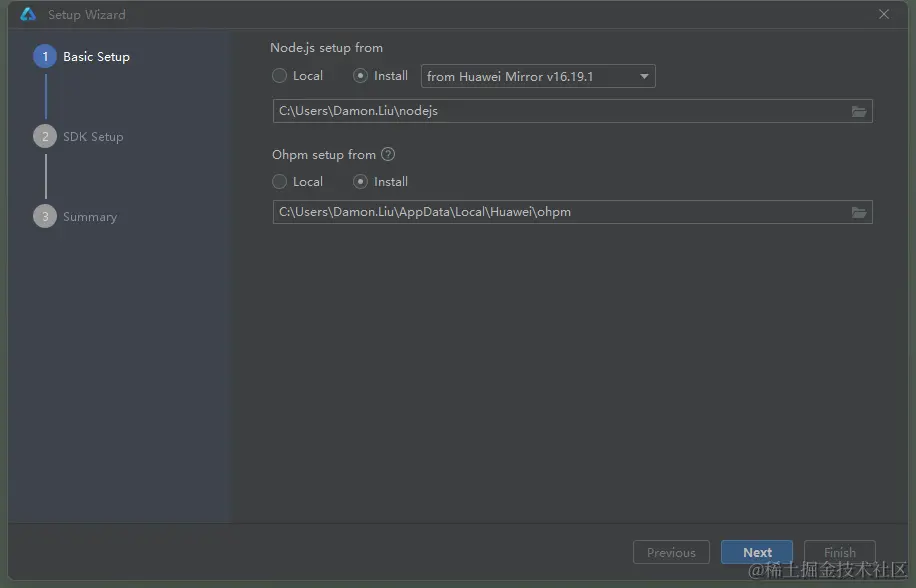
Task: Click the 'Node.js setup from' label
Action: point(327,48)
